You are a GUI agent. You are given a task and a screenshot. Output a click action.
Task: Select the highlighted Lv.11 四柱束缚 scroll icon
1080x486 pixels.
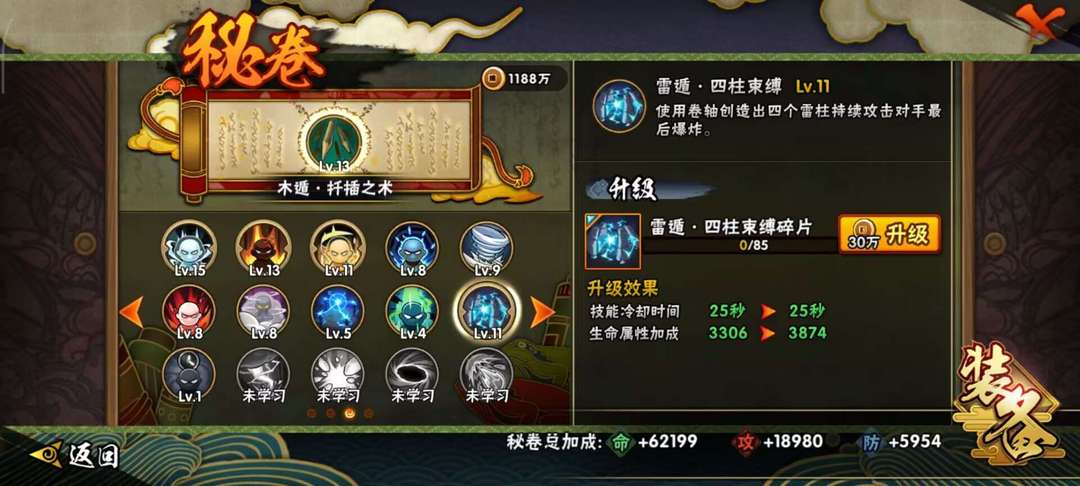tap(486, 312)
